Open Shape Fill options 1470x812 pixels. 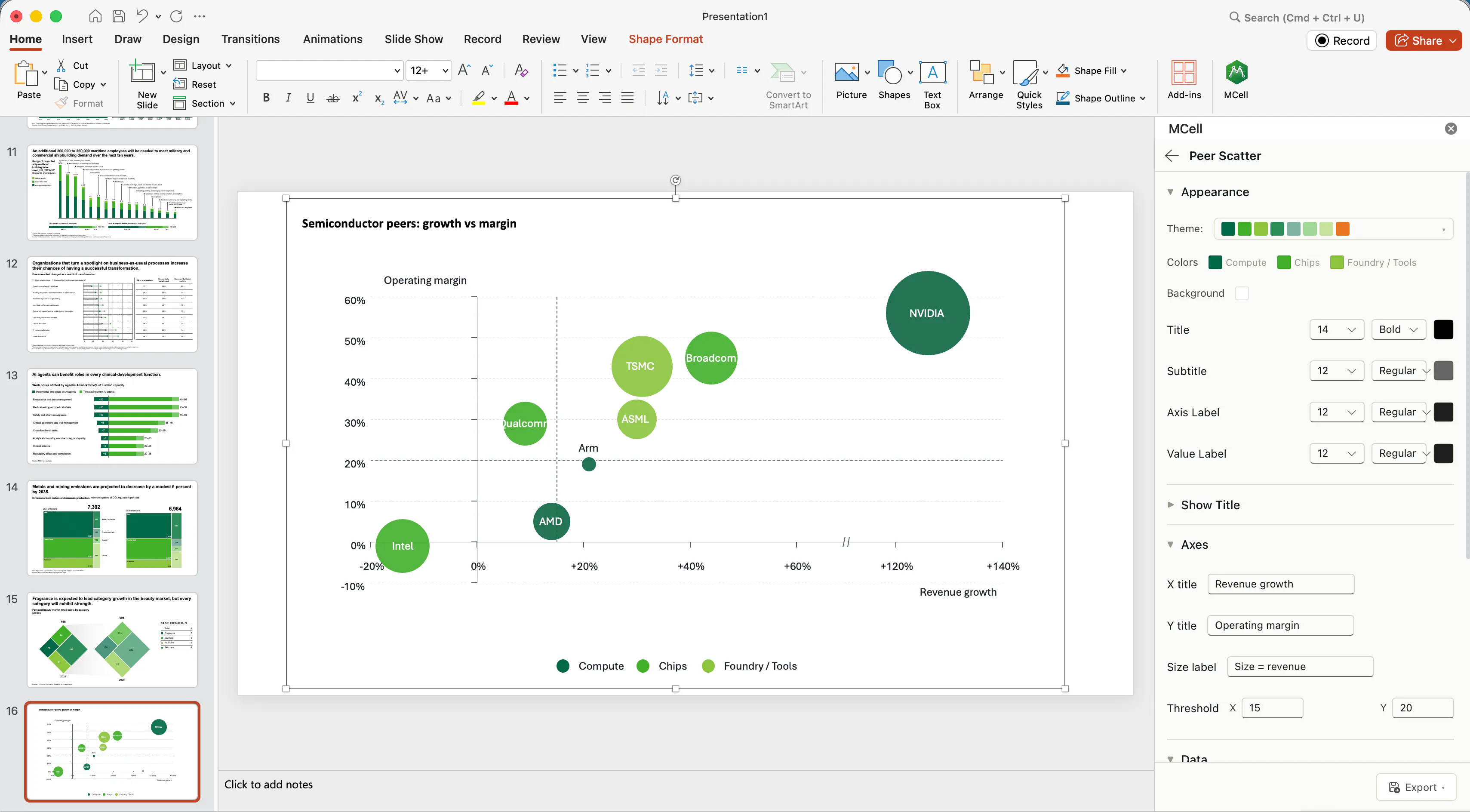point(1092,71)
